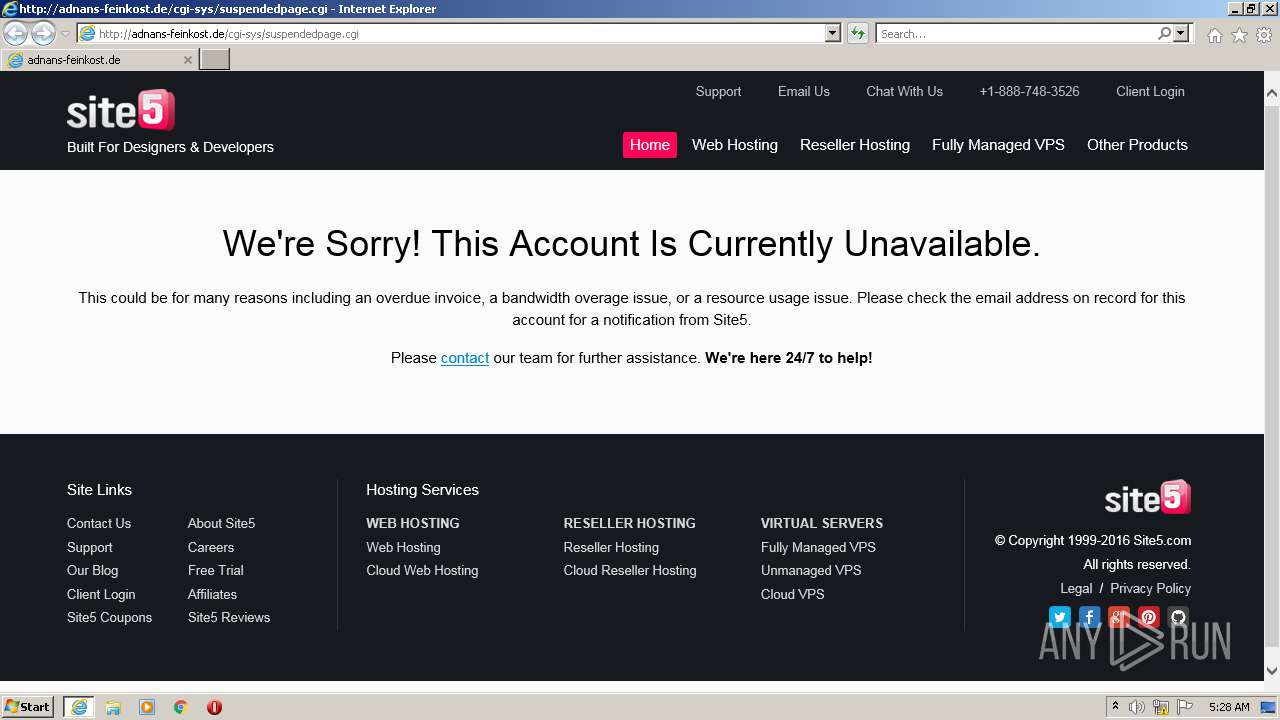
Task: Open File Explorer from the taskbar
Action: 113,707
